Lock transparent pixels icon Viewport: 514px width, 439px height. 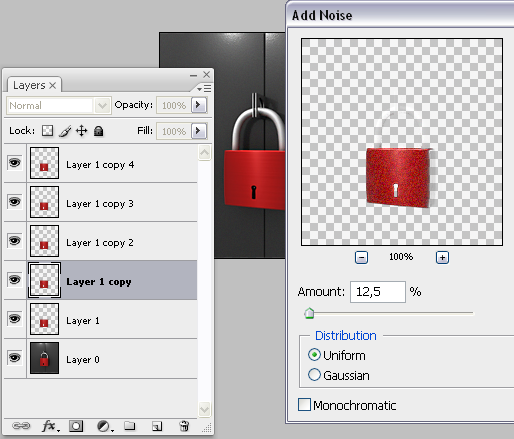48,131
